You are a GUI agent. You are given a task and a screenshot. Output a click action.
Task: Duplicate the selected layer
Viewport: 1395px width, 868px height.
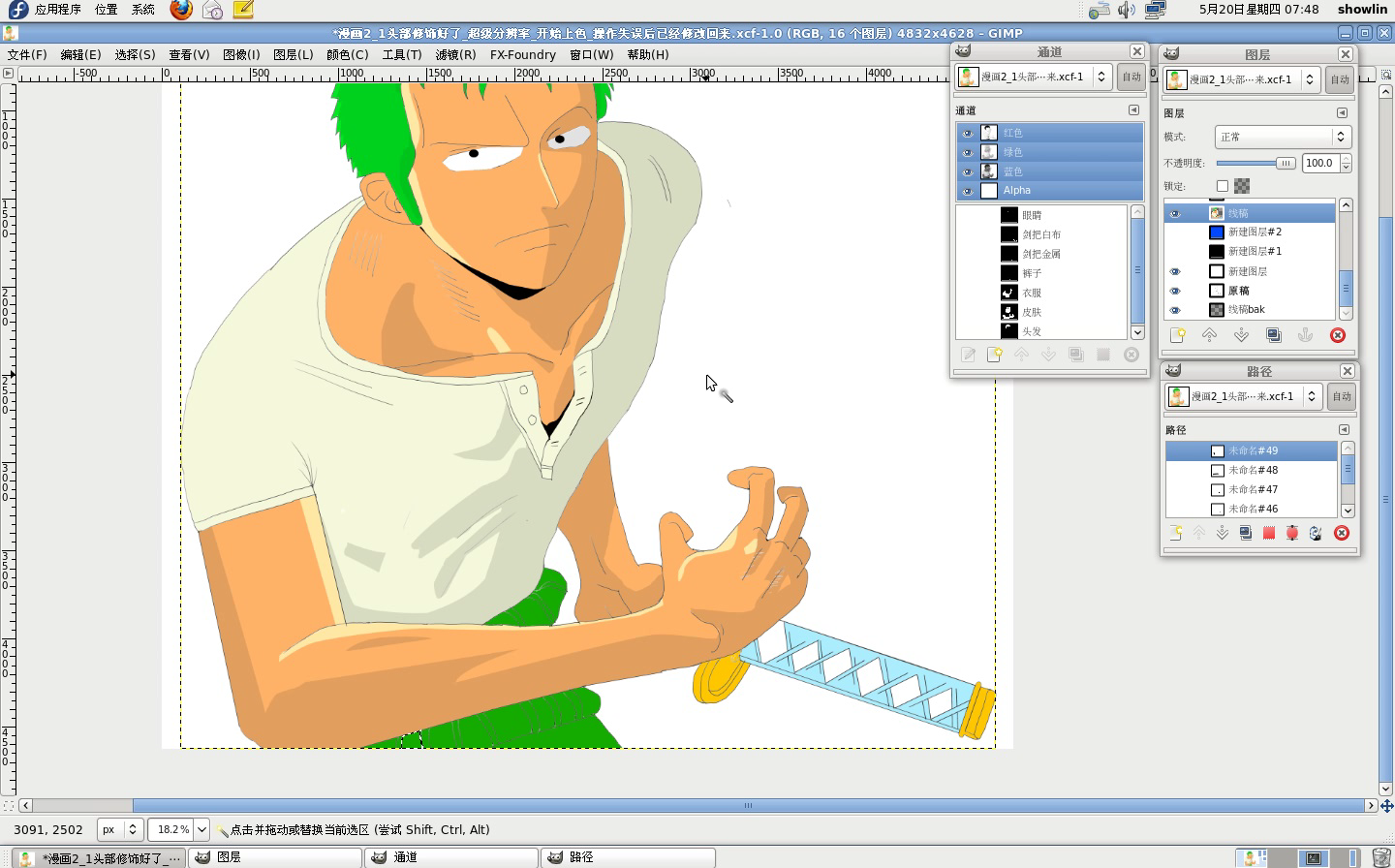point(1273,335)
